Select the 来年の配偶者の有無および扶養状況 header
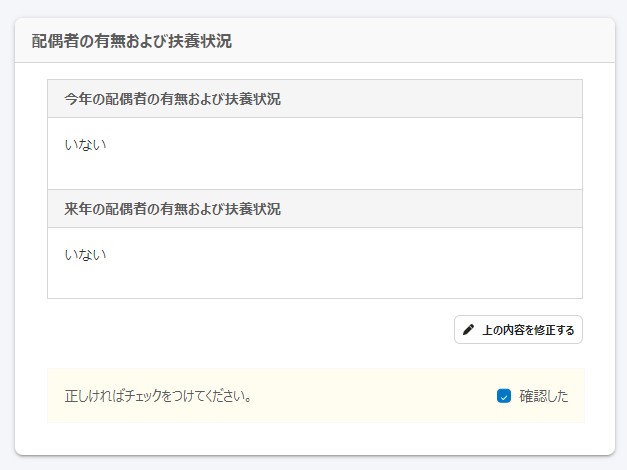The width and height of the screenshot is (627, 470). [x=172, y=209]
